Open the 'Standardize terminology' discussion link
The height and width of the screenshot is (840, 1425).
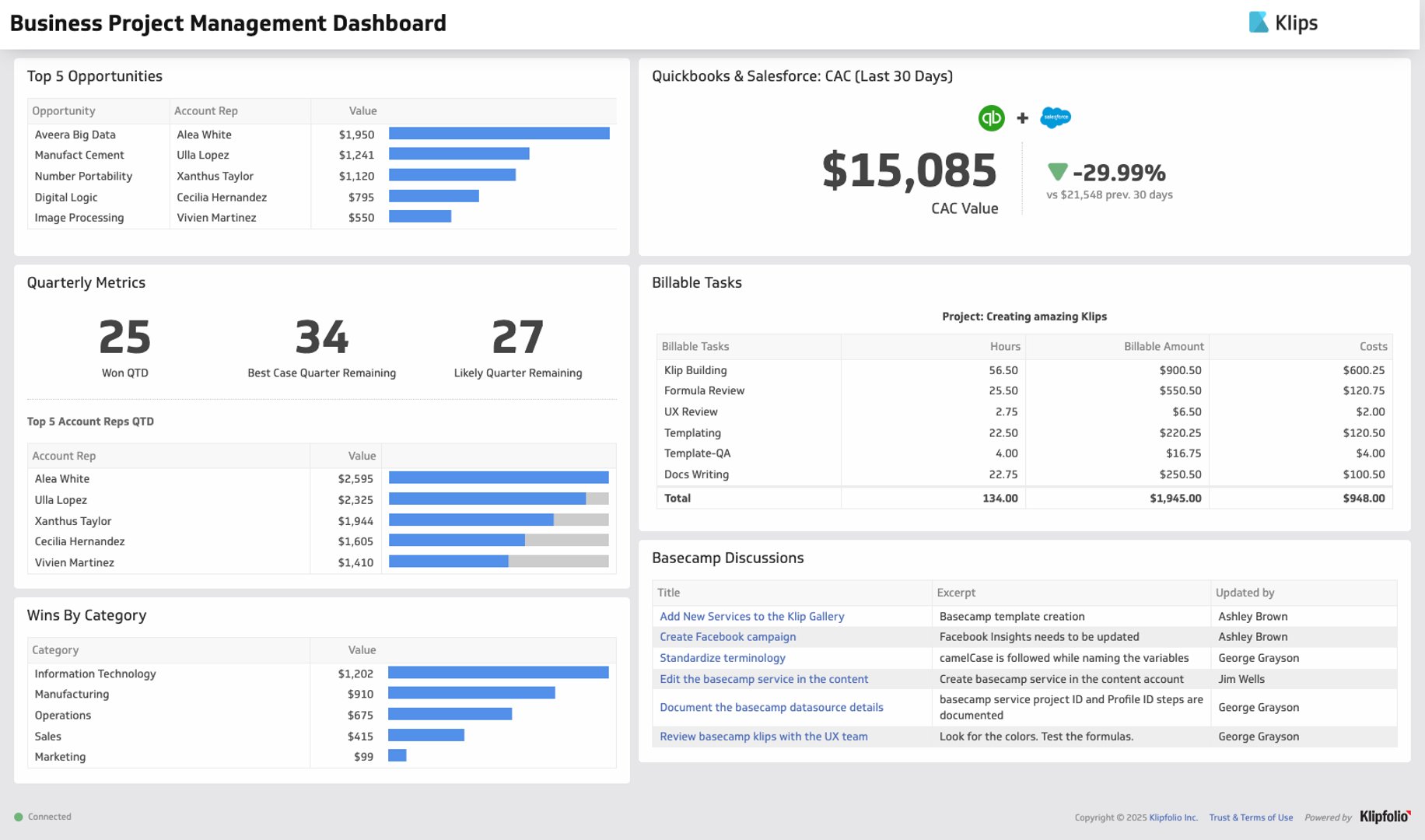[722, 658]
